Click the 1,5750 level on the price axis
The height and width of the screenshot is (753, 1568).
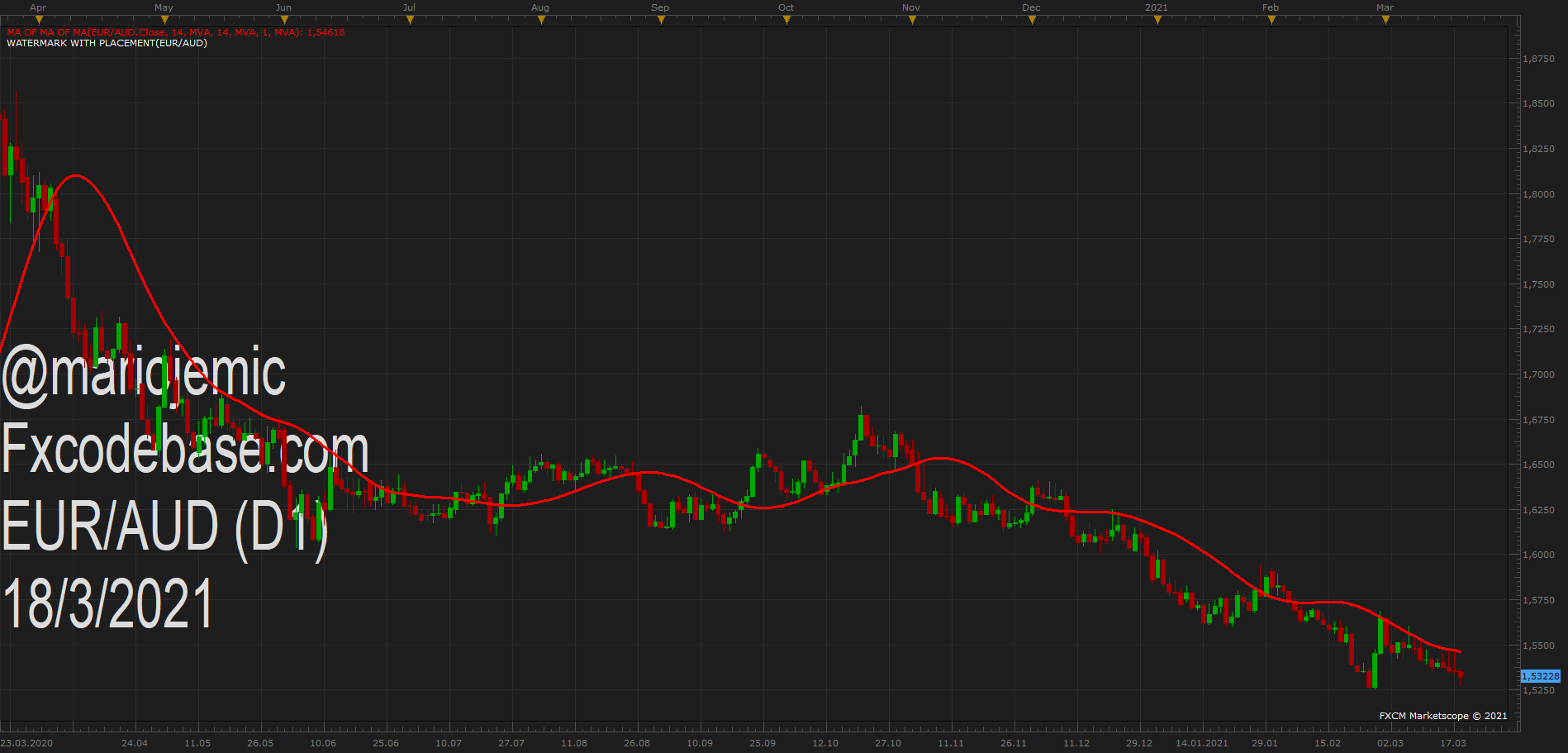click(1539, 600)
